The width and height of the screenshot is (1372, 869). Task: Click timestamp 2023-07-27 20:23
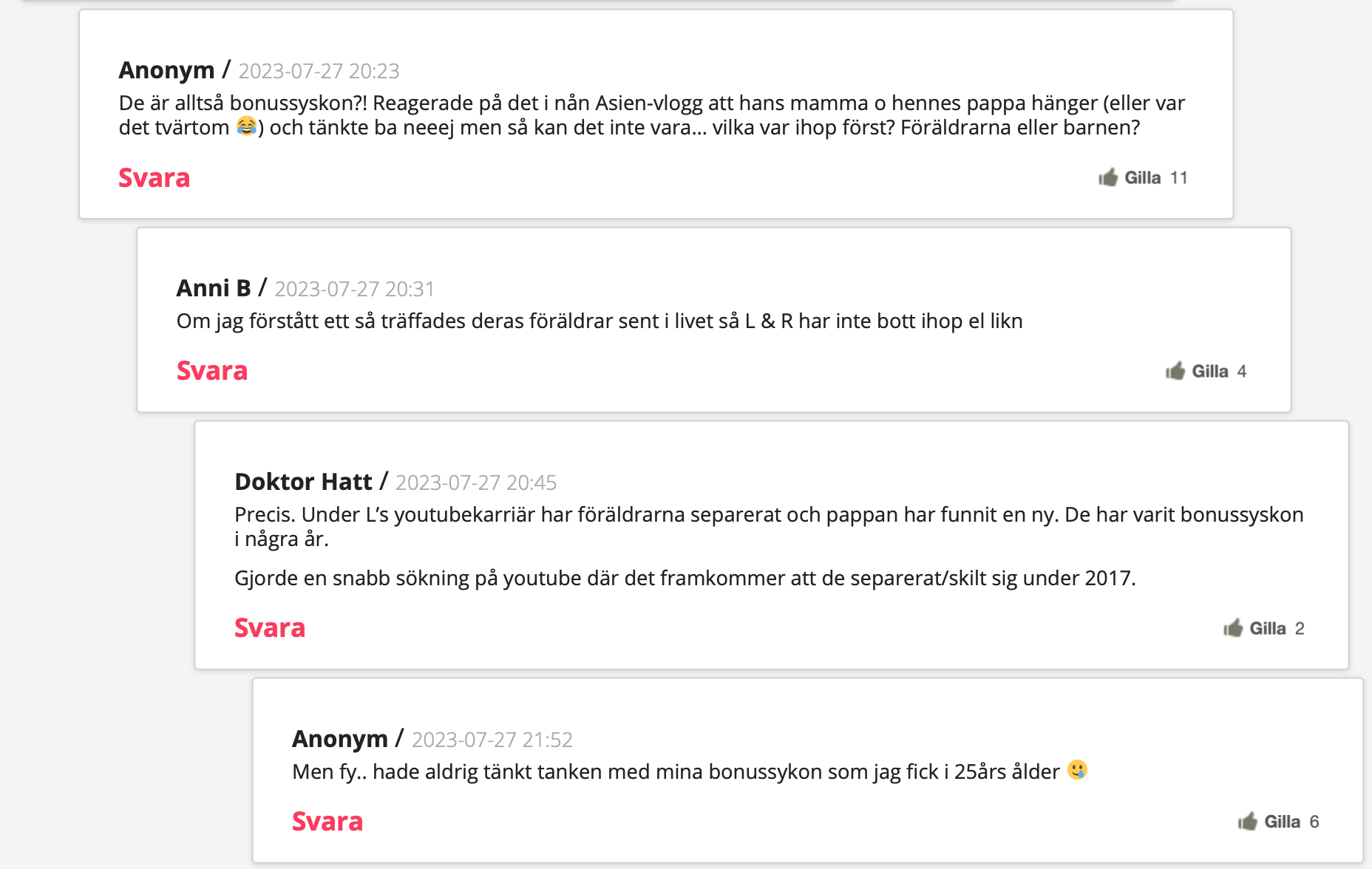(319, 71)
